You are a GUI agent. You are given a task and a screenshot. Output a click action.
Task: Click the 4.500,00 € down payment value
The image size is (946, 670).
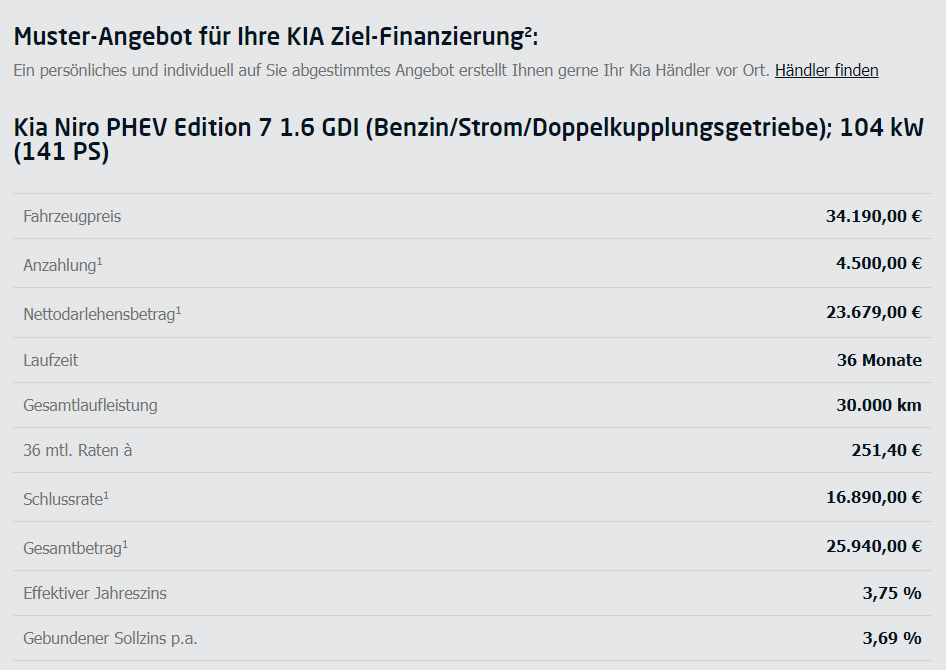(x=878, y=263)
